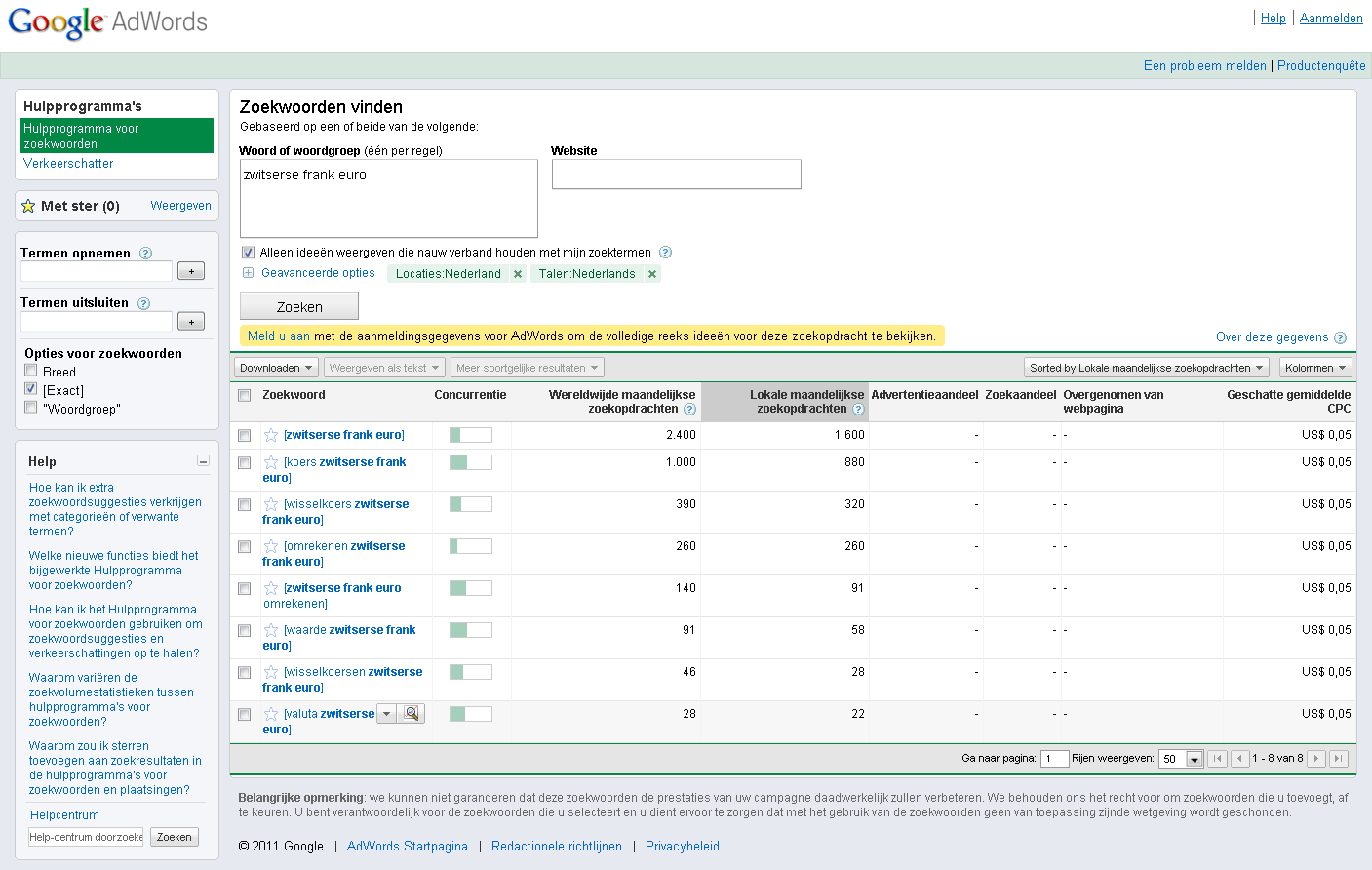1372x870 pixels.
Task: Add term with plus button under Termen uitsluiten
Action: tap(191, 321)
